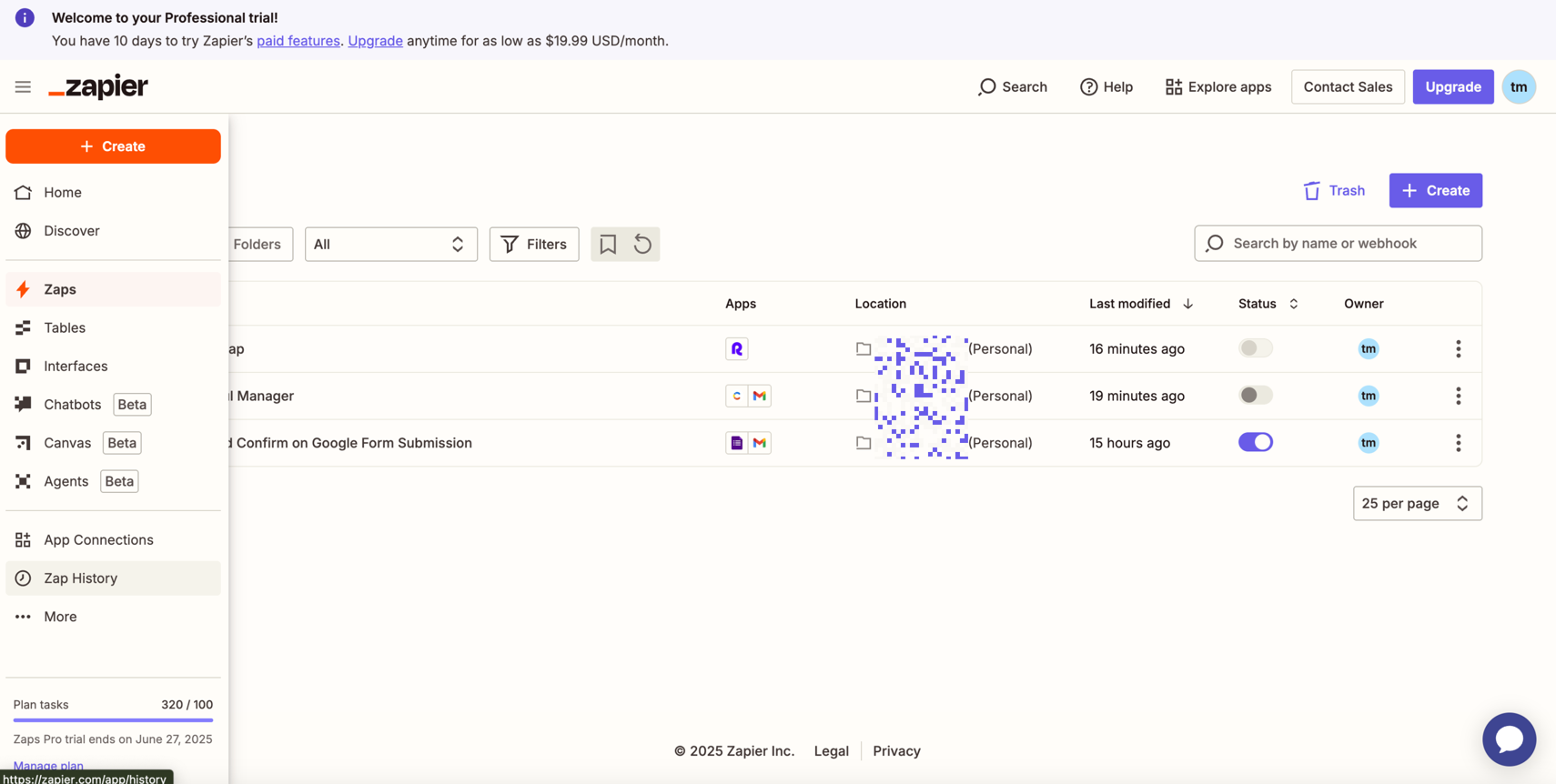Screen dimensions: 1556x784
Task: Click the Plan tasks usage progress bar
Action: (113, 720)
